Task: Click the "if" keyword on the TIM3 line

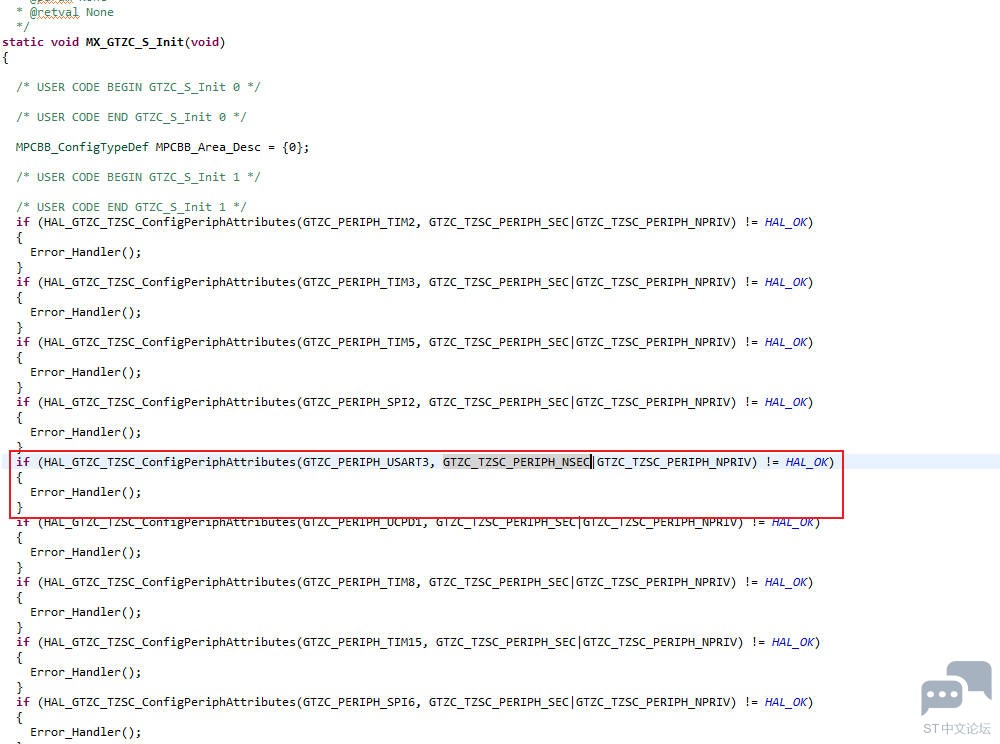Action: 23,282
